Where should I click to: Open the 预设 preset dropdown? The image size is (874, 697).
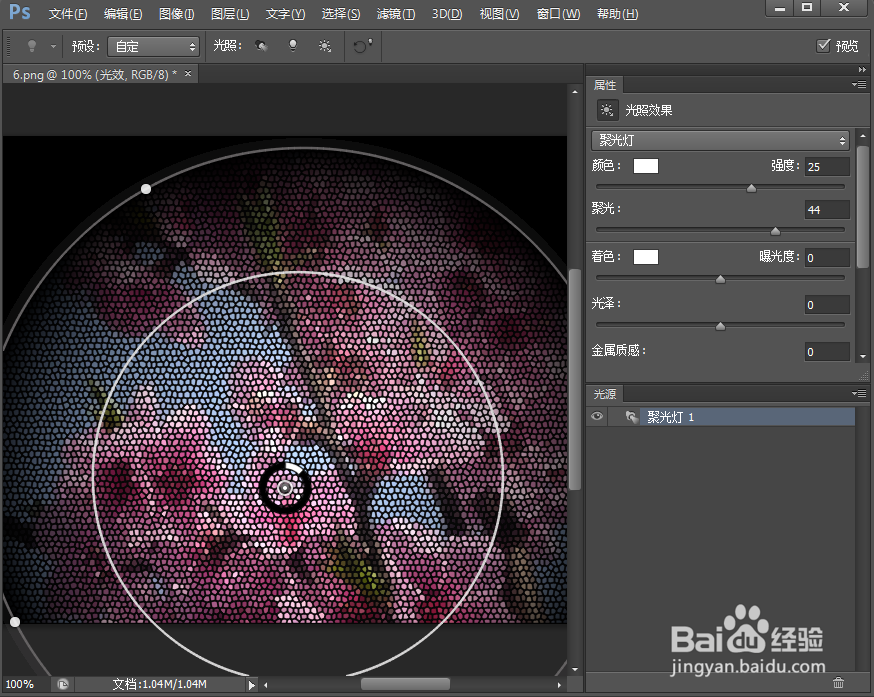coord(153,46)
